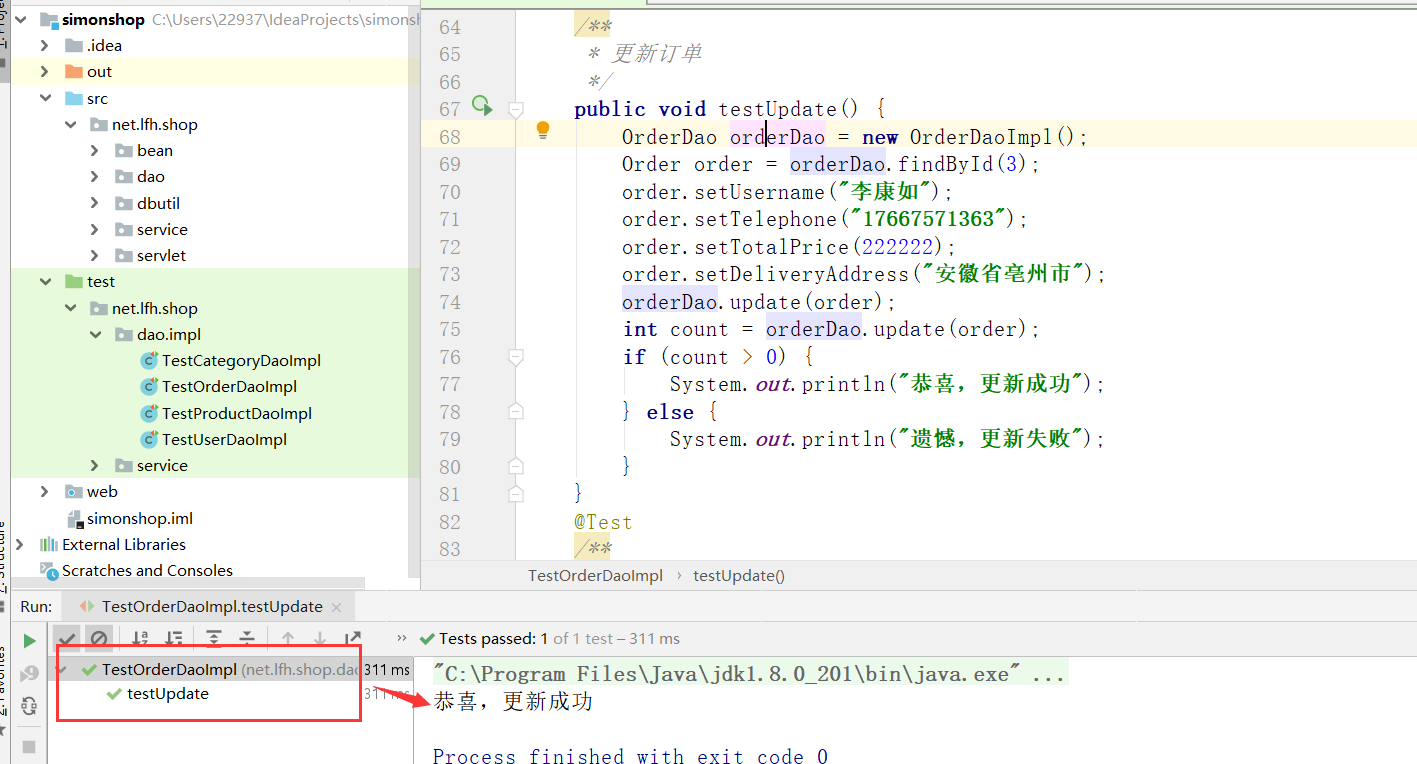Expand the dao package under src

coord(95,176)
